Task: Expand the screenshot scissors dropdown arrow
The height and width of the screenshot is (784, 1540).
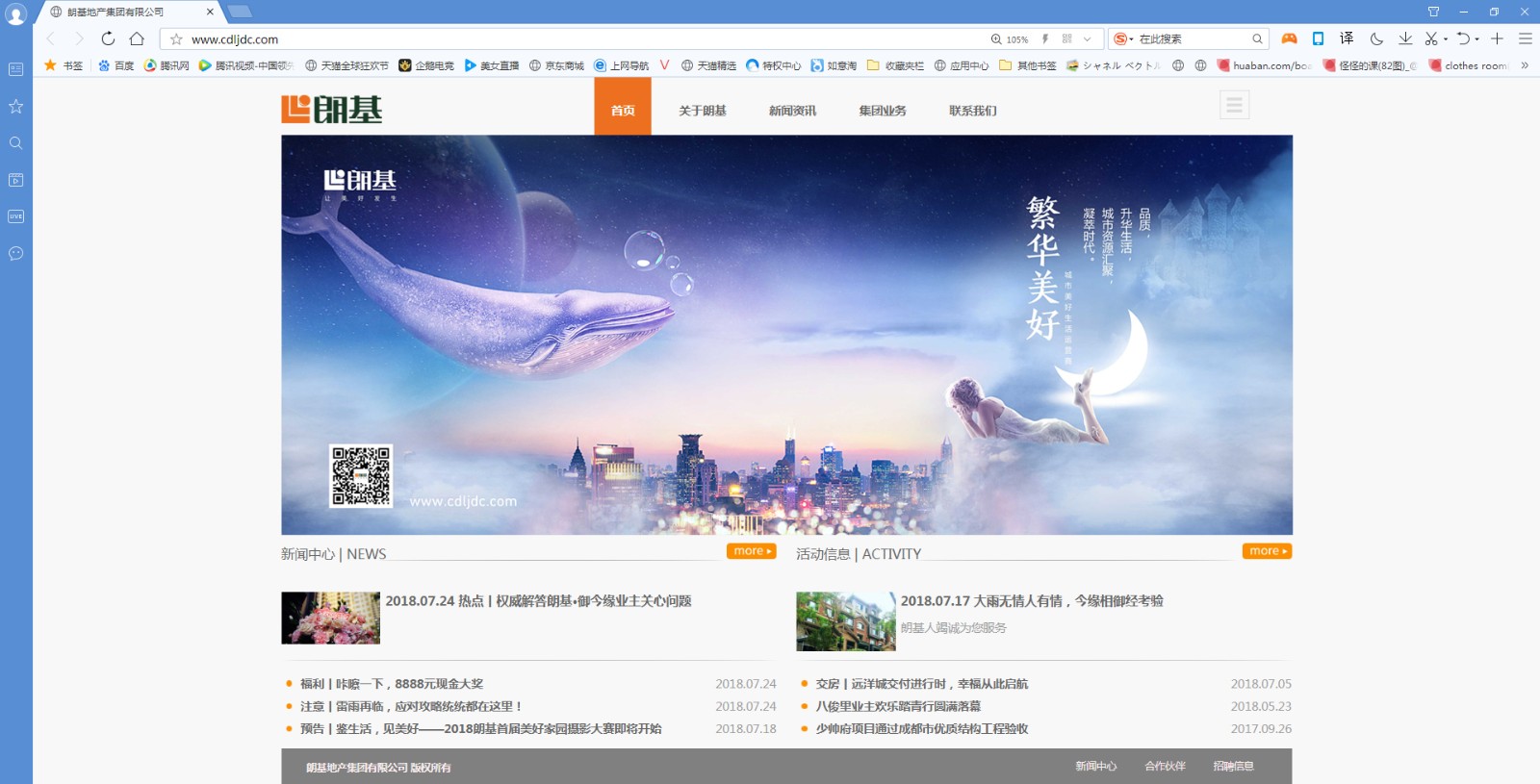Action: pyautogui.click(x=1446, y=39)
